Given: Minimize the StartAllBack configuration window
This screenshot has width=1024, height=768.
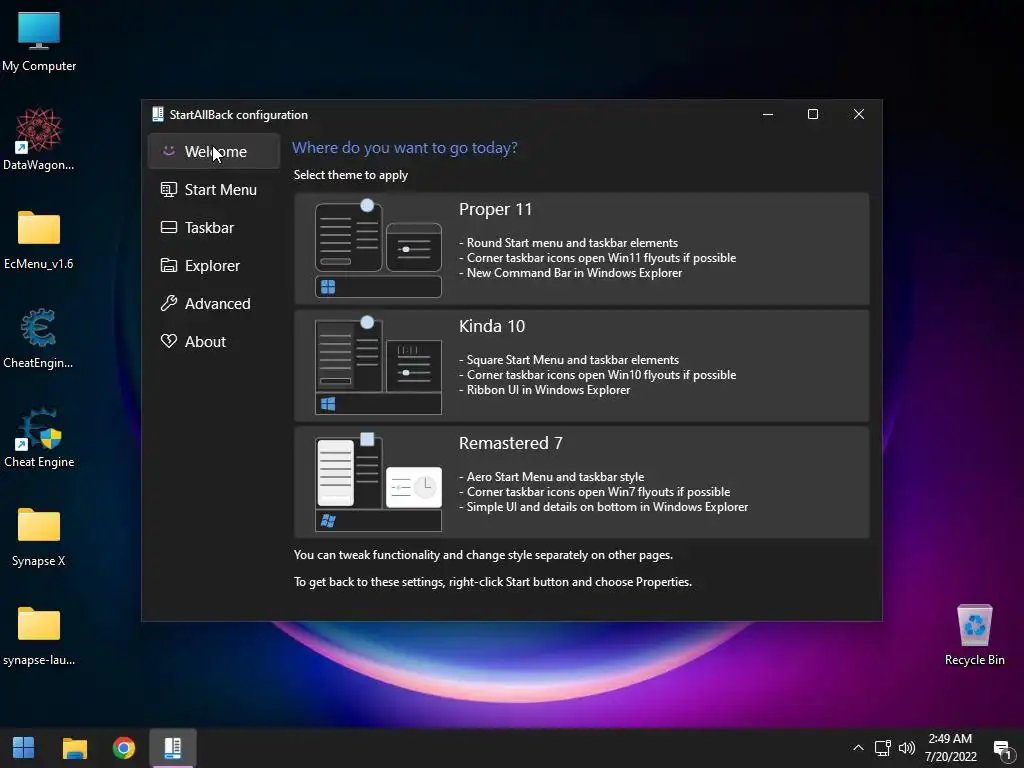Looking at the screenshot, I should click(x=768, y=114).
